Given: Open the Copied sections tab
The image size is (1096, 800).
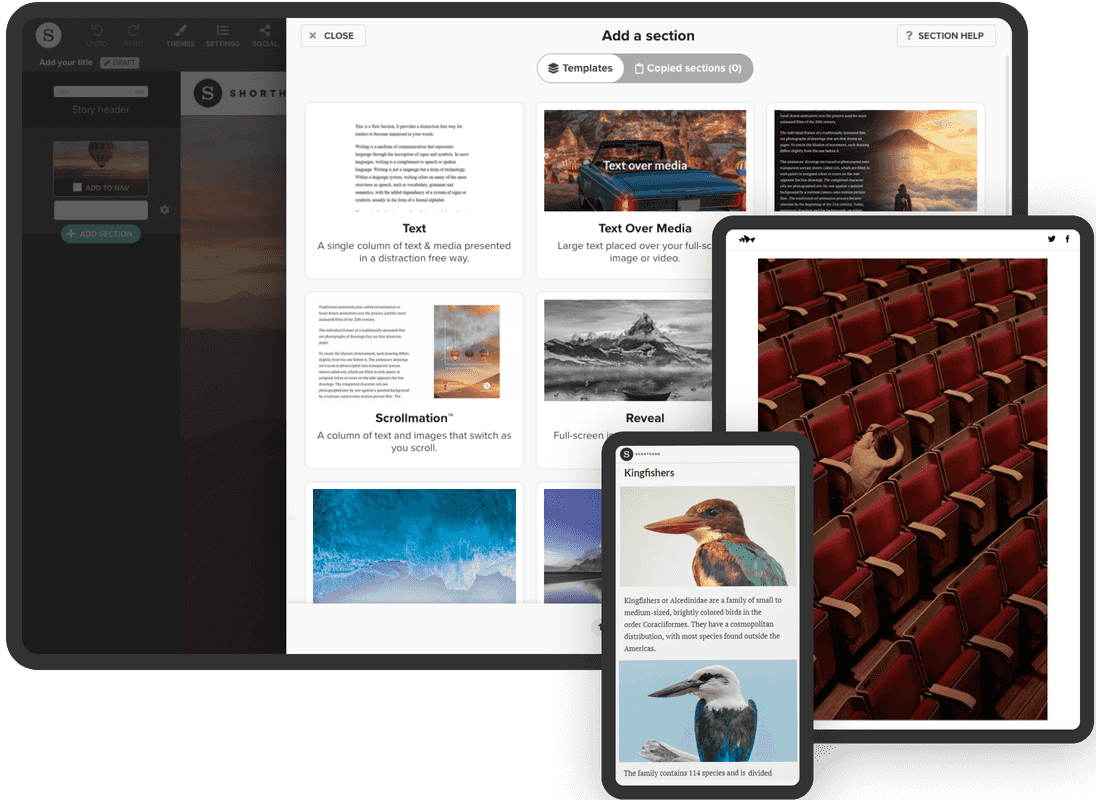Looking at the screenshot, I should 689,68.
